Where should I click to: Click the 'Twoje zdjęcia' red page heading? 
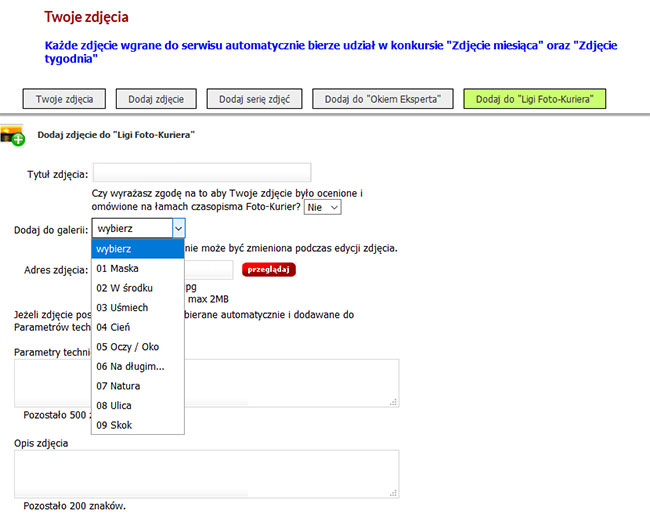coord(86,17)
